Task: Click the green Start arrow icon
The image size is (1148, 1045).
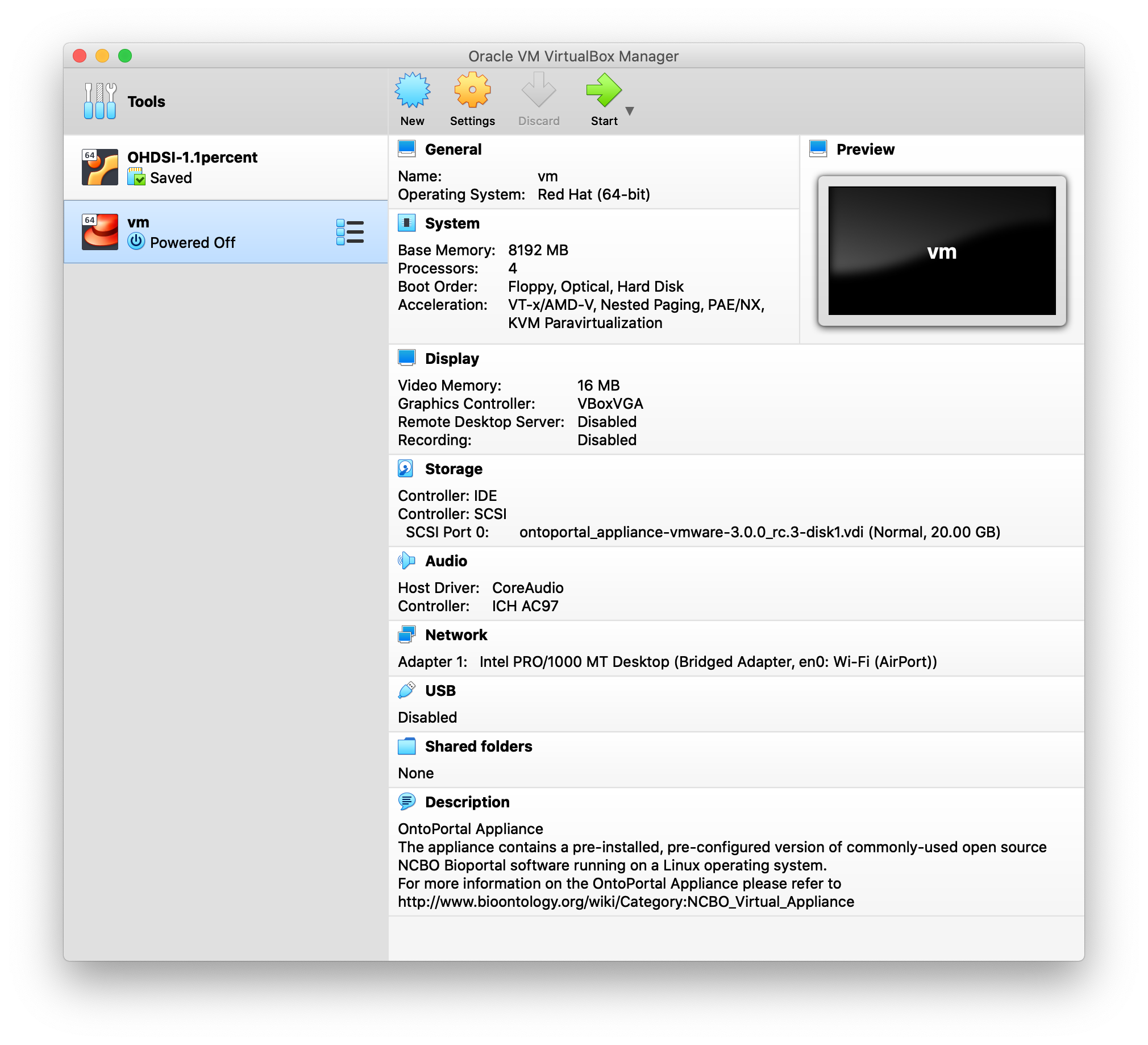Action: [x=603, y=91]
